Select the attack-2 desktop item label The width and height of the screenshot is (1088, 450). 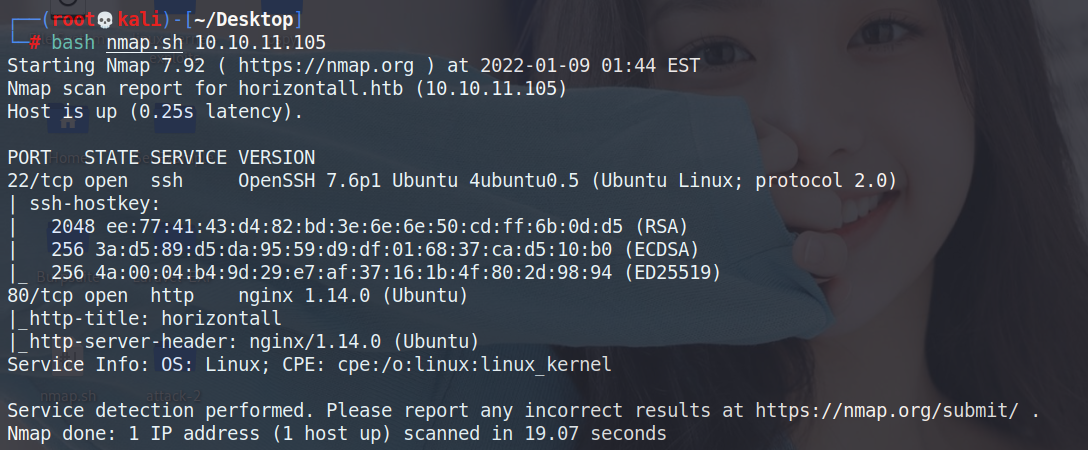point(173,396)
